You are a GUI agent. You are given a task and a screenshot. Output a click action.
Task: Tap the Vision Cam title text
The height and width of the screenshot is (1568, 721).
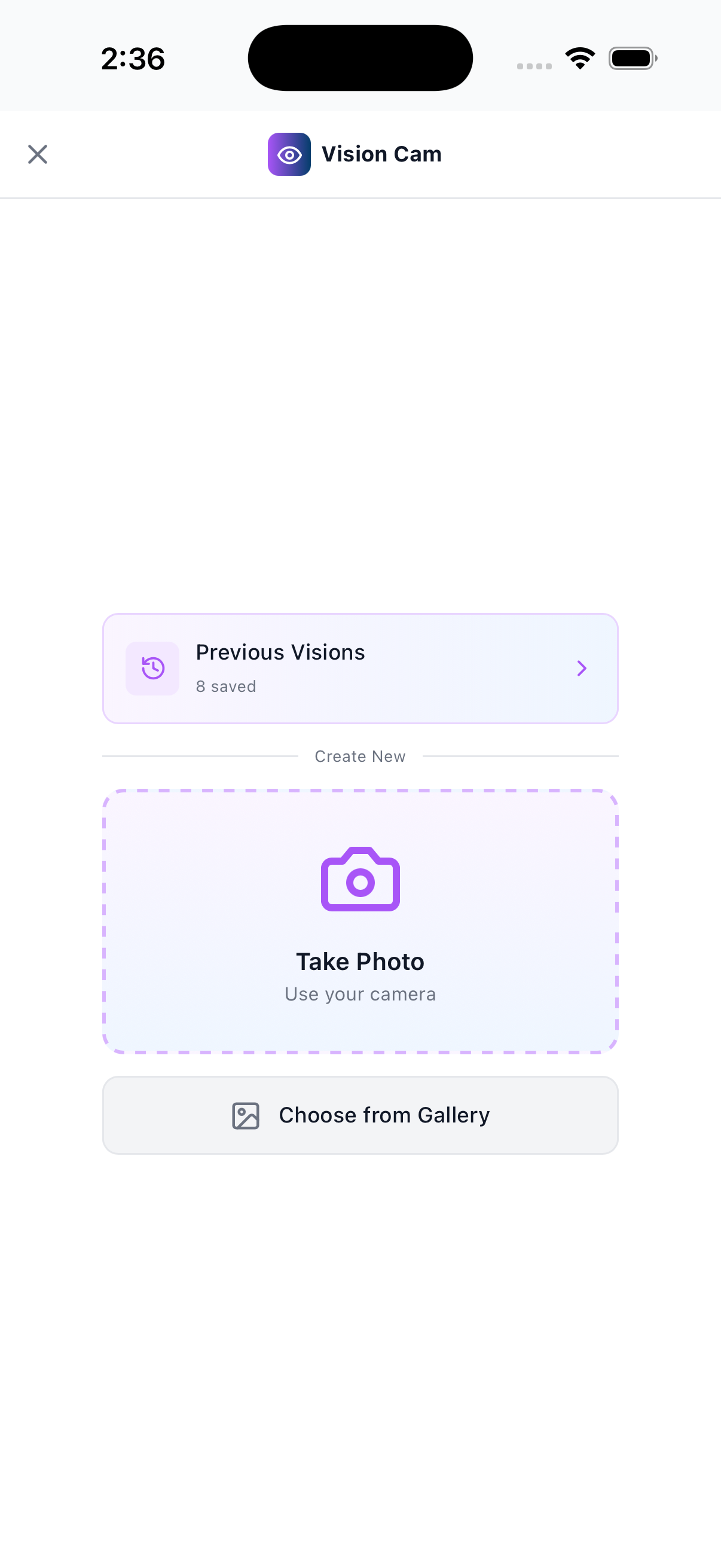(381, 154)
